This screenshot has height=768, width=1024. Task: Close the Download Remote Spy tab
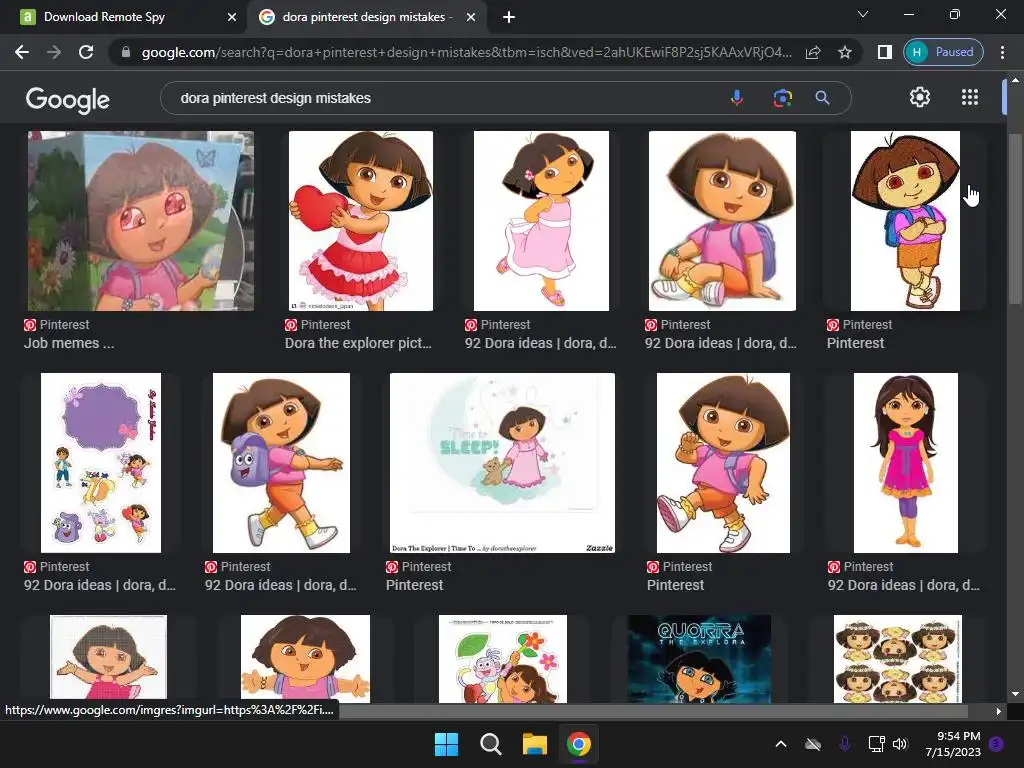tap(231, 17)
